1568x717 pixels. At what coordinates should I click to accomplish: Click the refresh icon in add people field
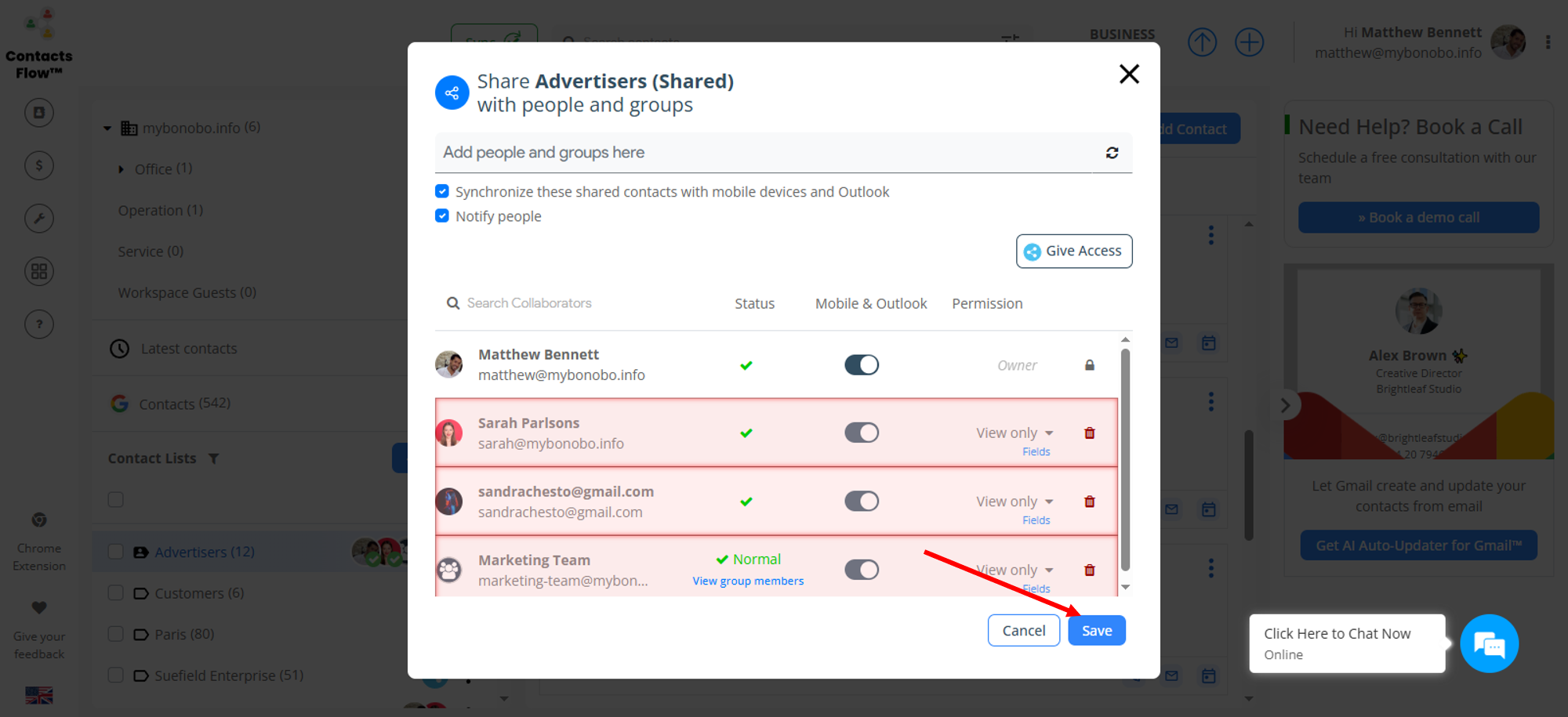pyautogui.click(x=1112, y=153)
